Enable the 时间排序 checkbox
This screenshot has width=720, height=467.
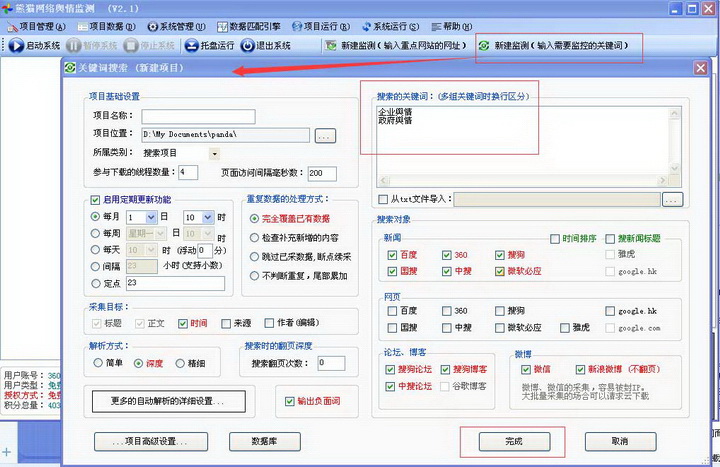555,238
